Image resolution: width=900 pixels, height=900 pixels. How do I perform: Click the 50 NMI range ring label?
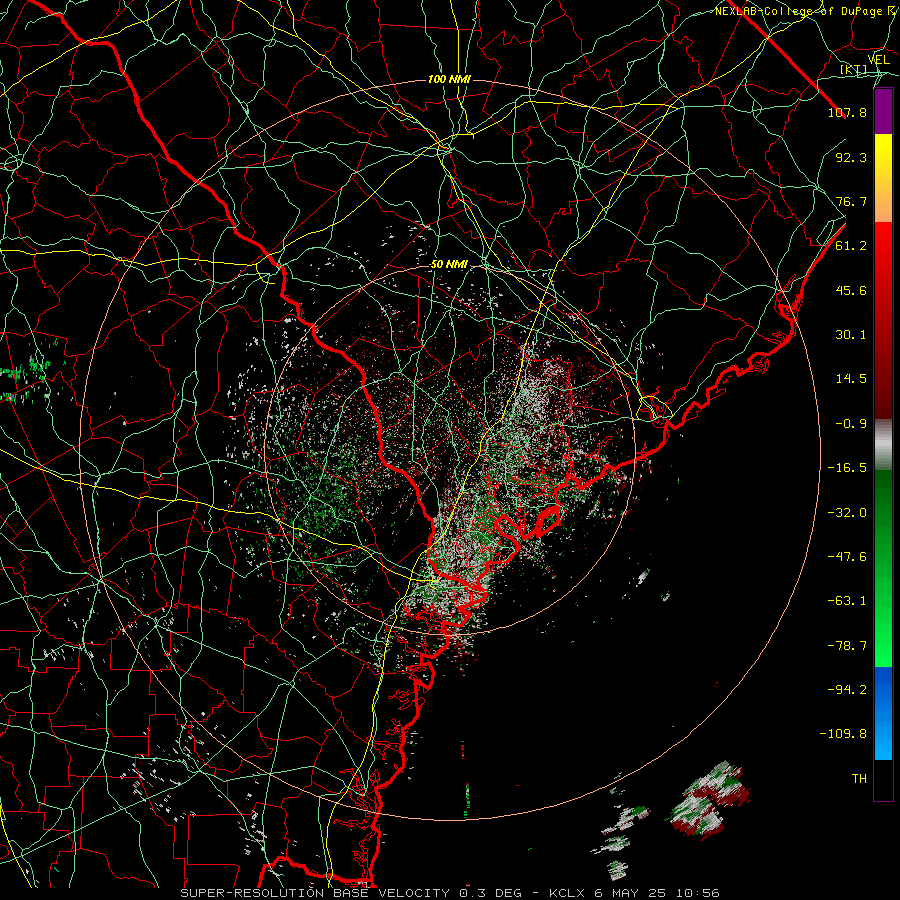(x=449, y=265)
